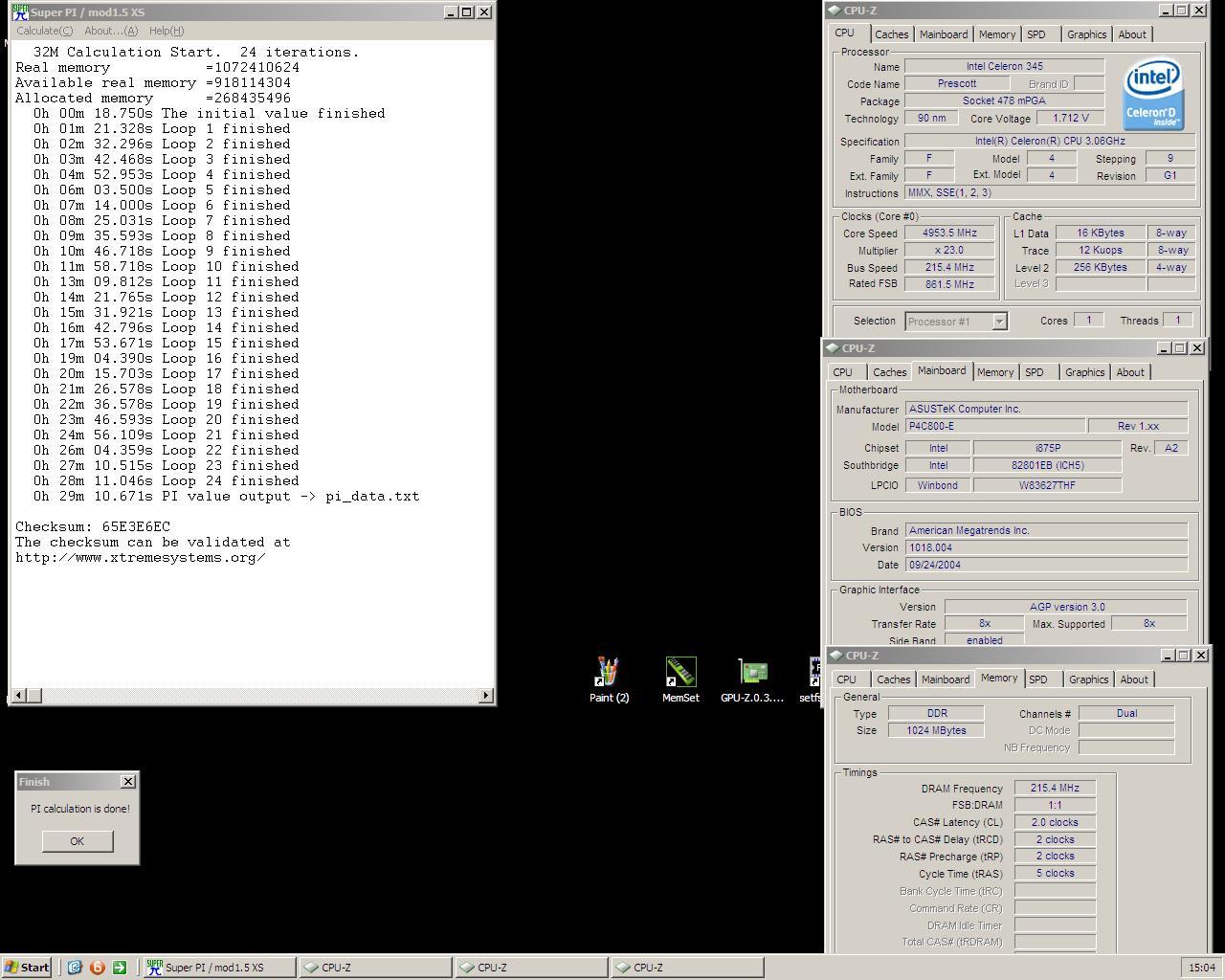
Task: Click the '1024 MBytes' memory size value
Action: pyautogui.click(x=936, y=730)
